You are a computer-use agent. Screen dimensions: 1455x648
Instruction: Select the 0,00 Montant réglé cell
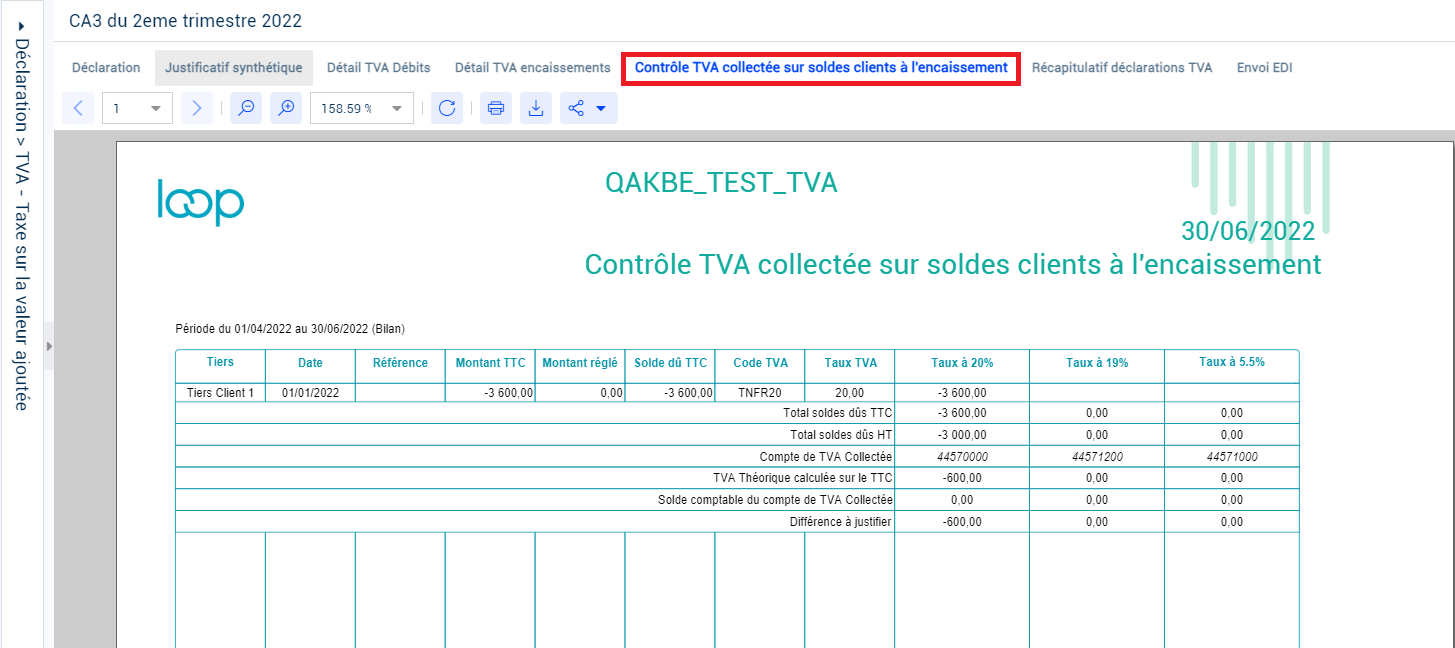(x=580, y=393)
